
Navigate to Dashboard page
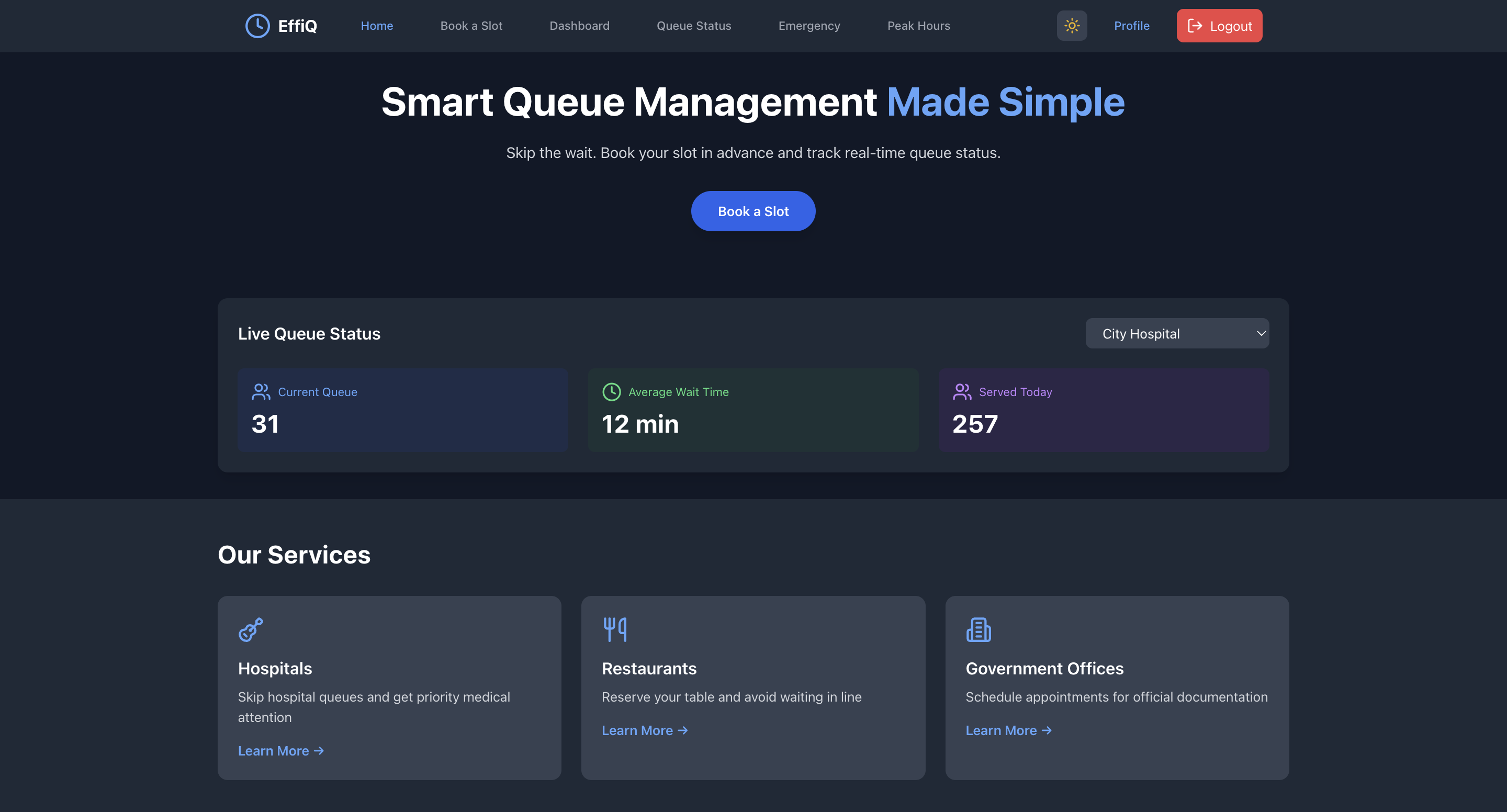579,26
